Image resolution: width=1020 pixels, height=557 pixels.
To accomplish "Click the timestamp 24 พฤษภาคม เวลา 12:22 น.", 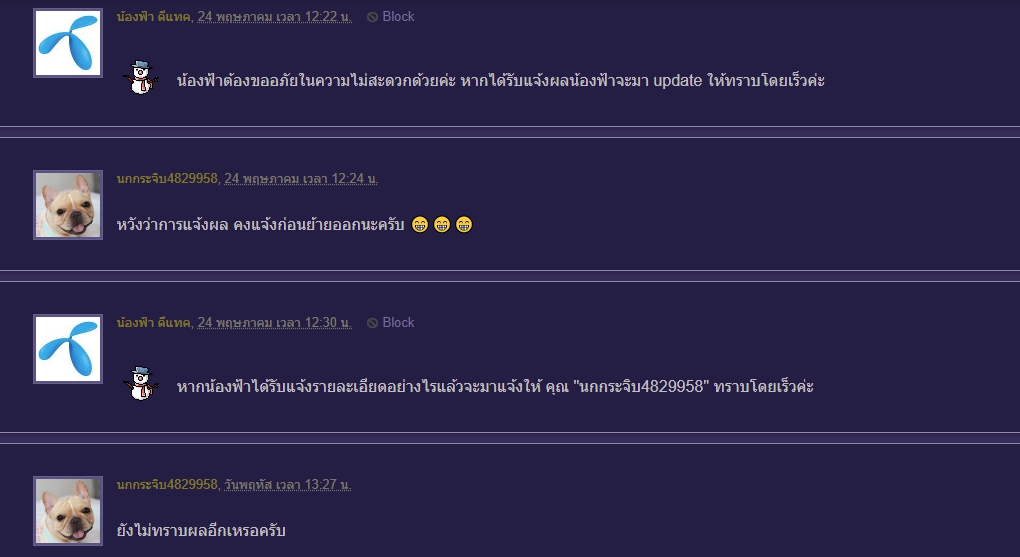I will pos(274,17).
